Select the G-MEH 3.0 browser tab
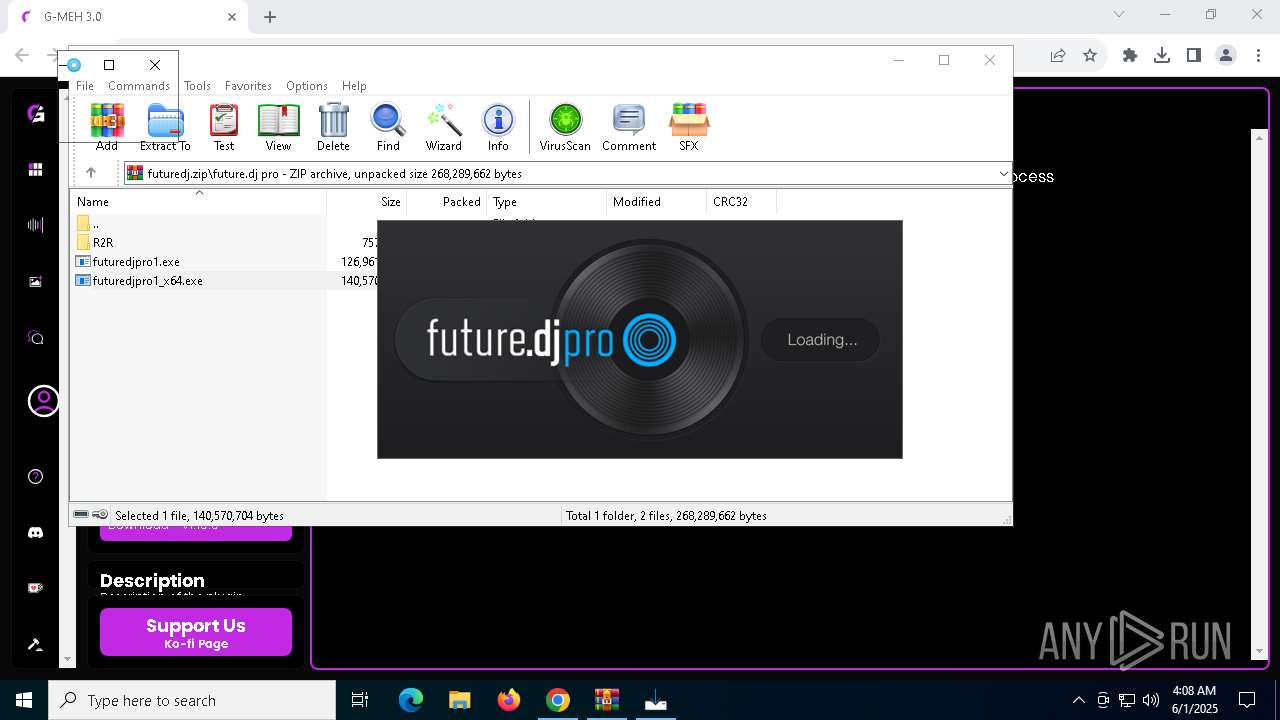Screen dimensions: 1280x720 point(128,17)
